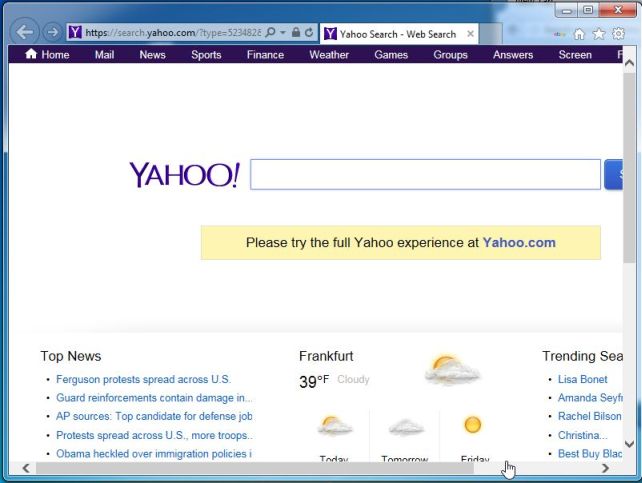Image resolution: width=642 pixels, height=483 pixels.
Task: Open the tools gear icon
Action: (x=618, y=34)
